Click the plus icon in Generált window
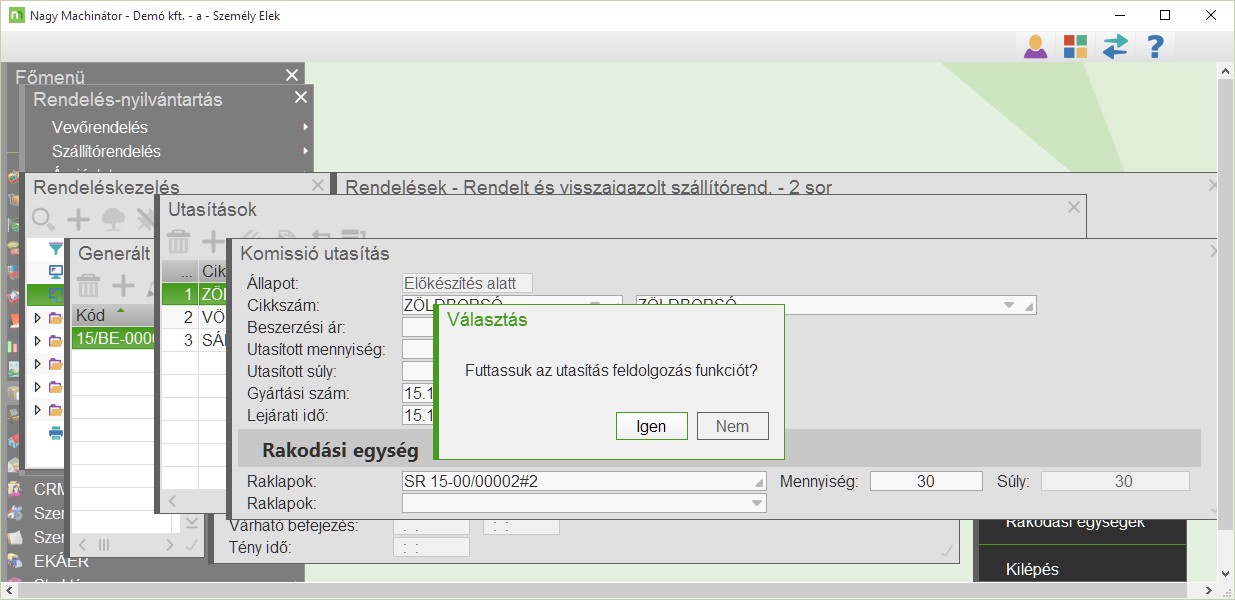 (x=123, y=286)
